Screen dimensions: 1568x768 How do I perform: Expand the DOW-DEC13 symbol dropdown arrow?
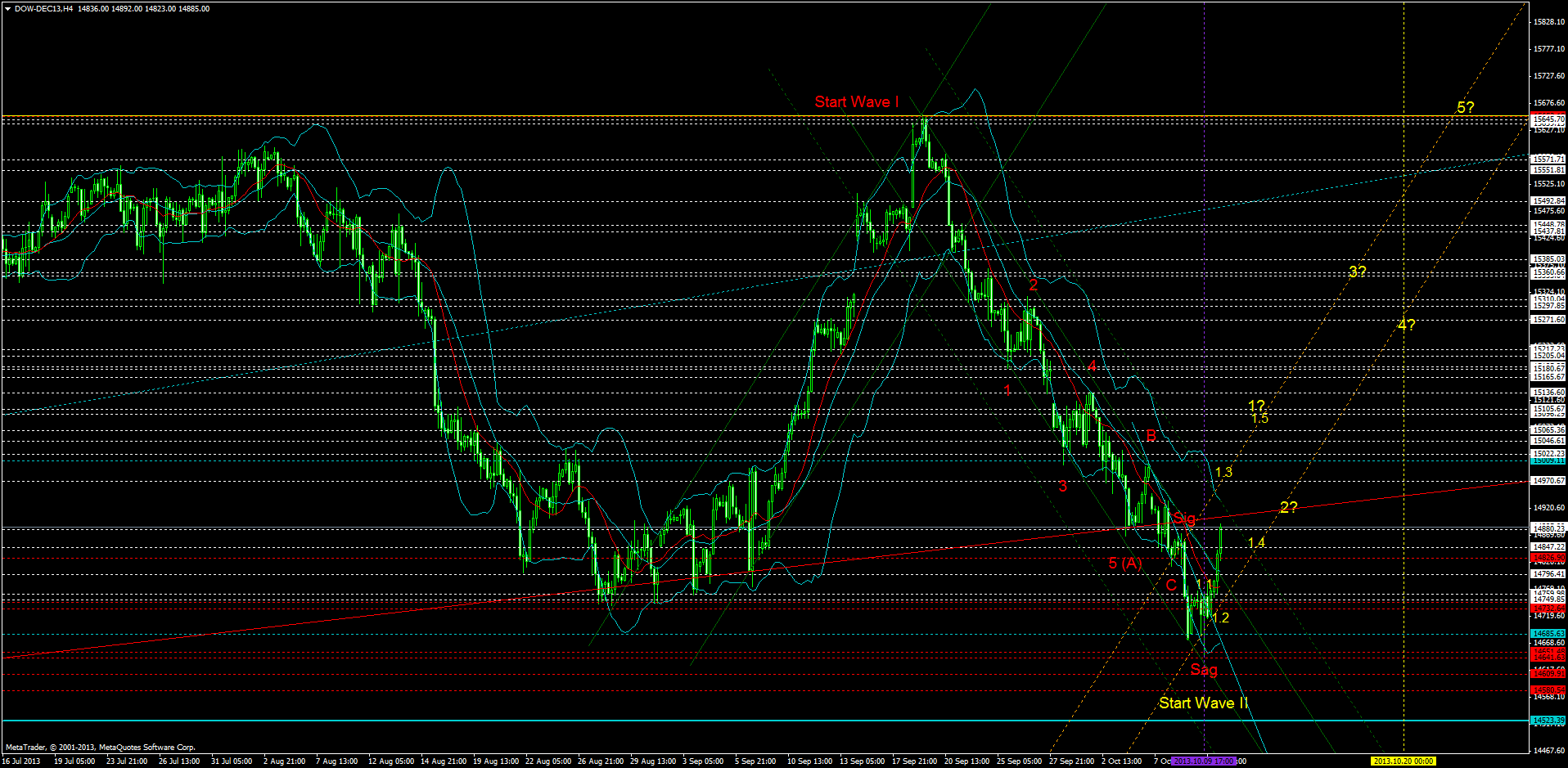pos(7,8)
